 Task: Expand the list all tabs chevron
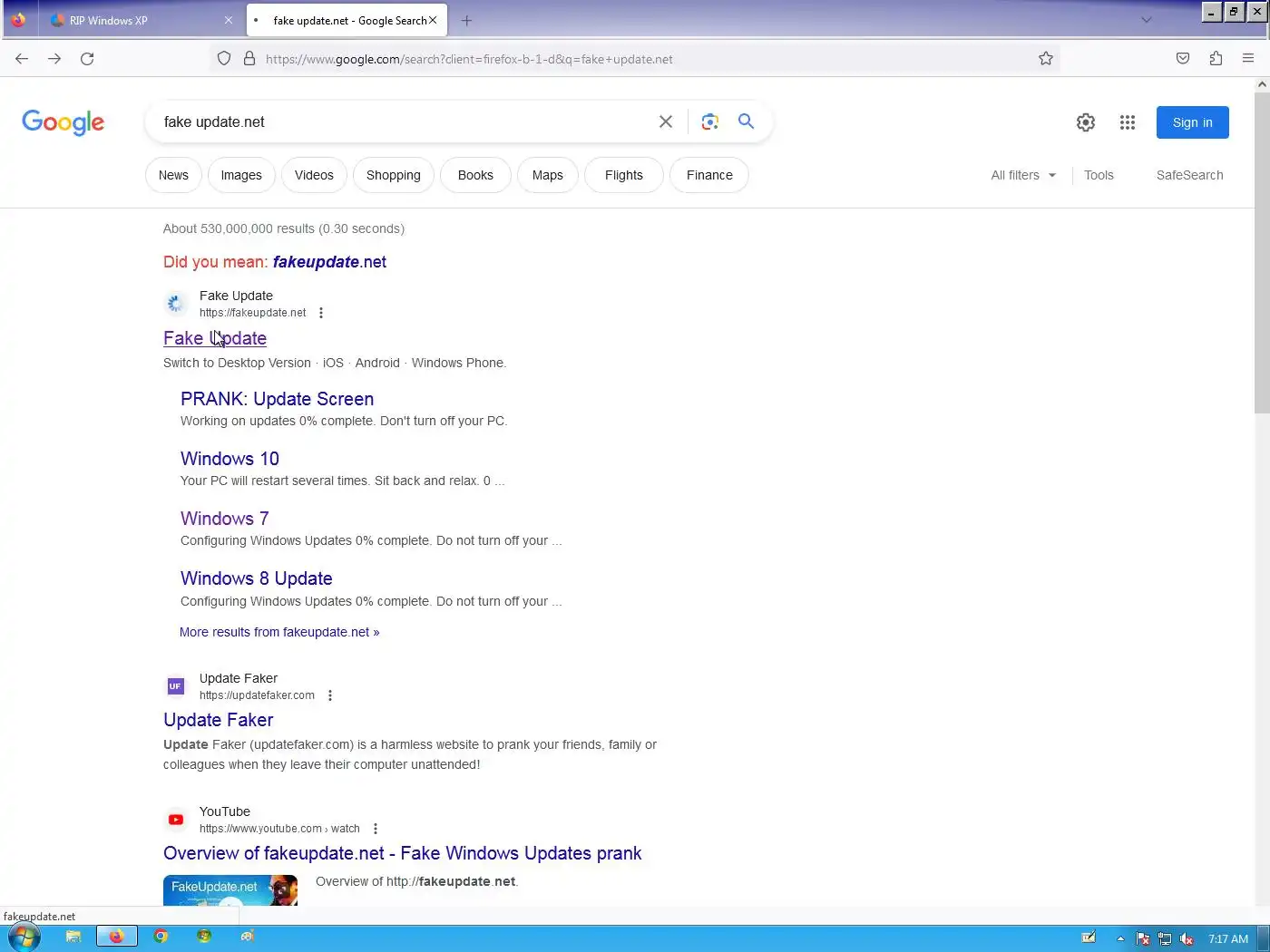(1147, 20)
